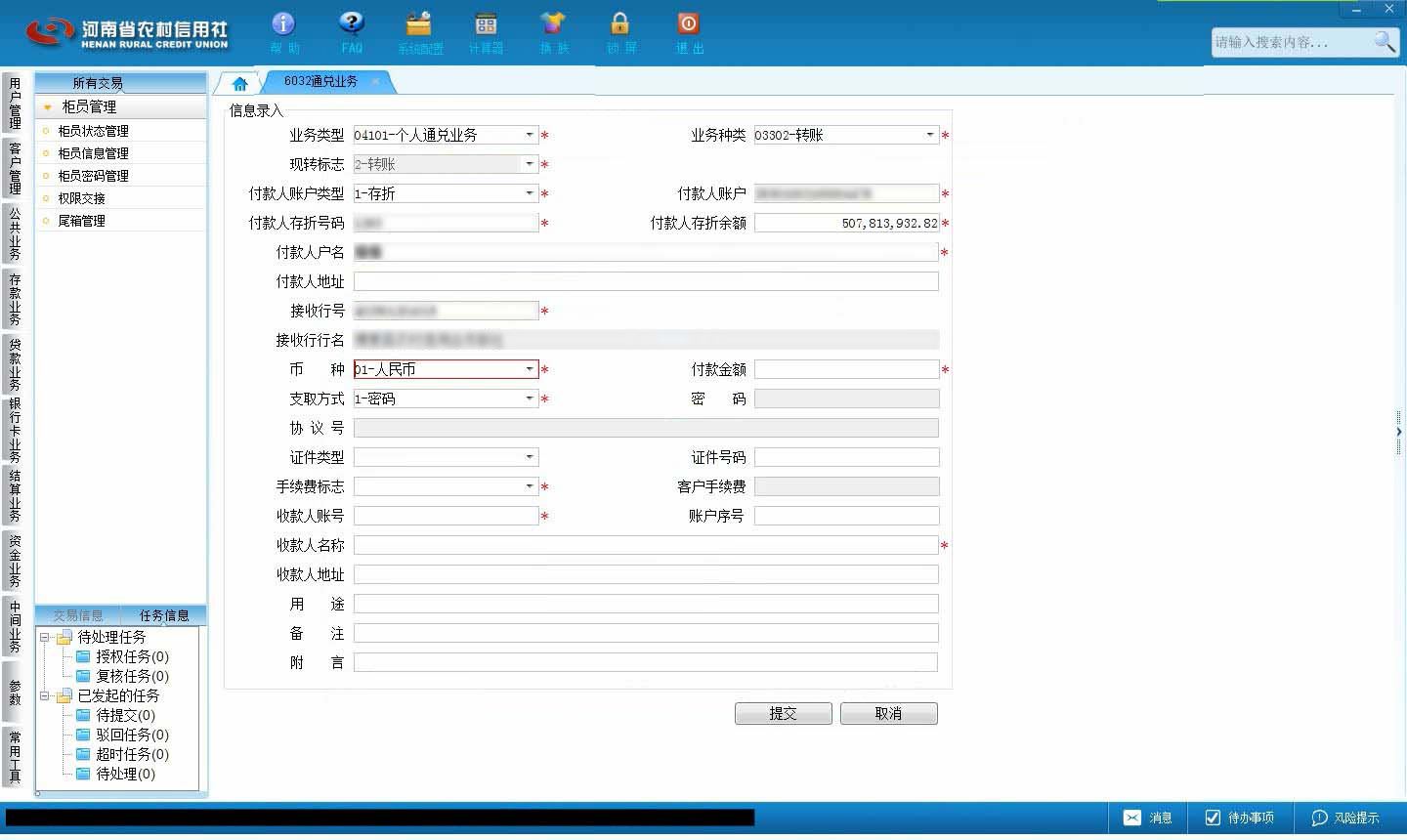Viewport: 1407px width, 840px height.
Task: Collapse the 已发起的任务 tree node
Action: [44, 695]
